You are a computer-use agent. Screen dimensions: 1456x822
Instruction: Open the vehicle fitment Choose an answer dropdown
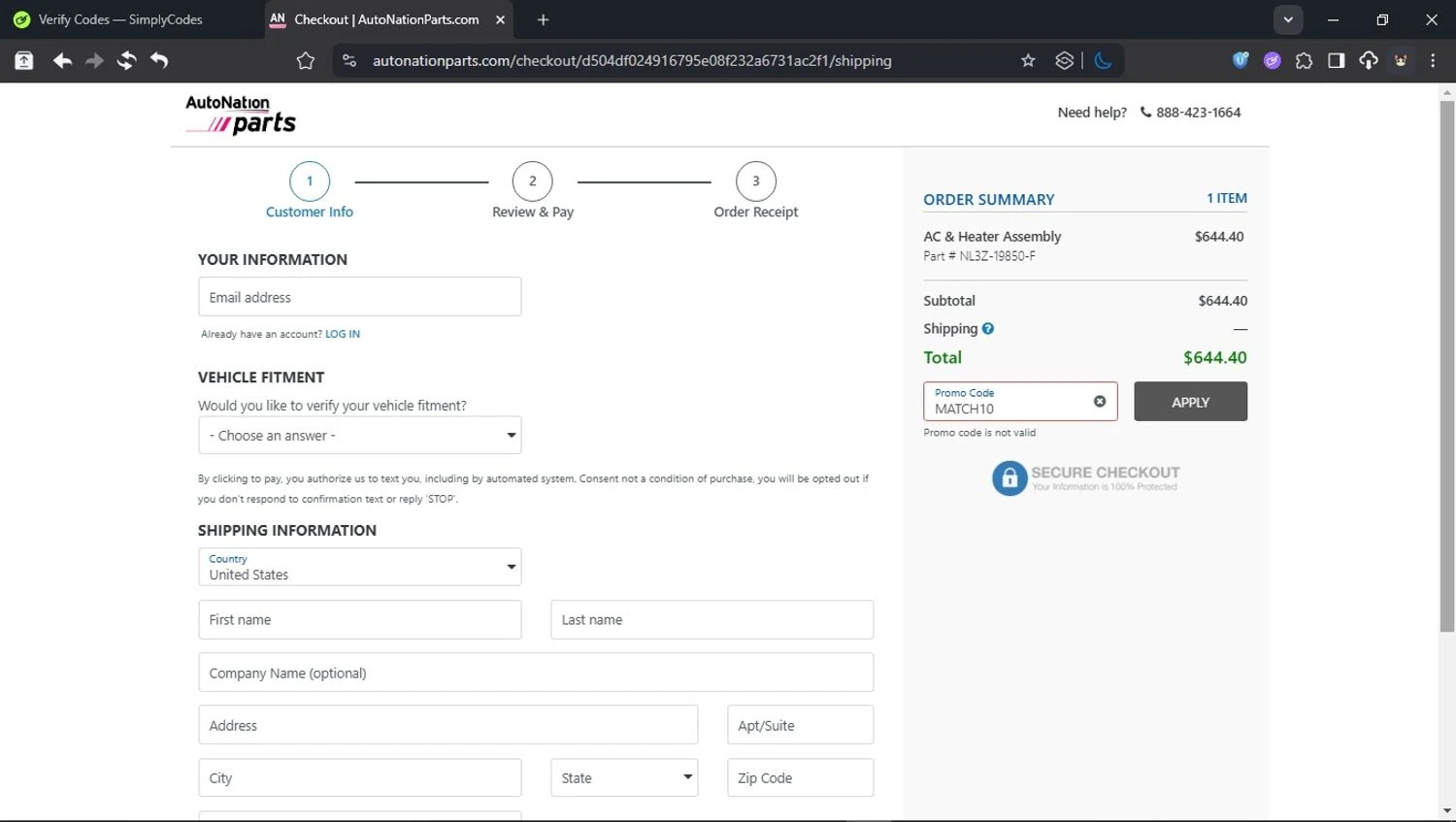point(360,436)
